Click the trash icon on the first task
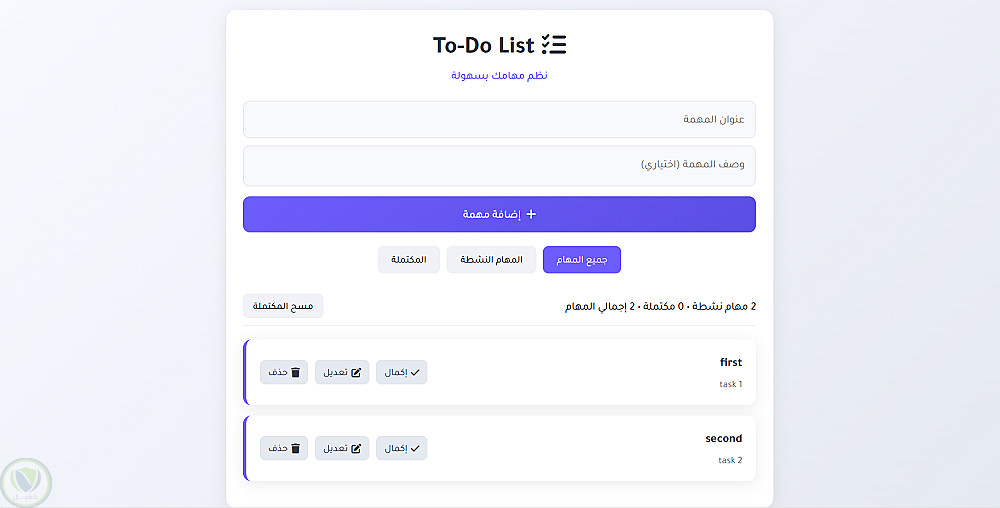 pyautogui.click(x=295, y=373)
